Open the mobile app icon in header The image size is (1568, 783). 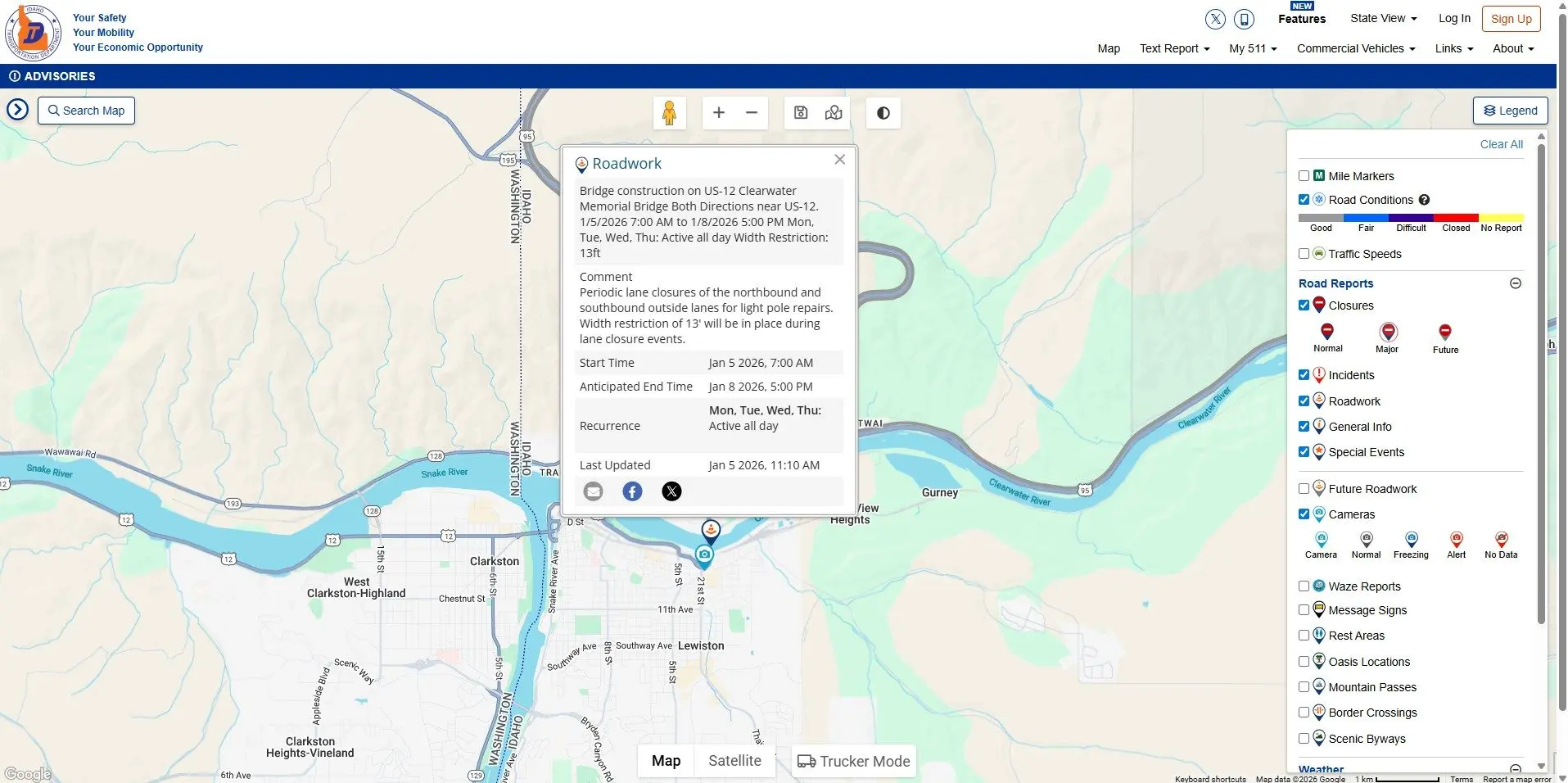point(1244,19)
